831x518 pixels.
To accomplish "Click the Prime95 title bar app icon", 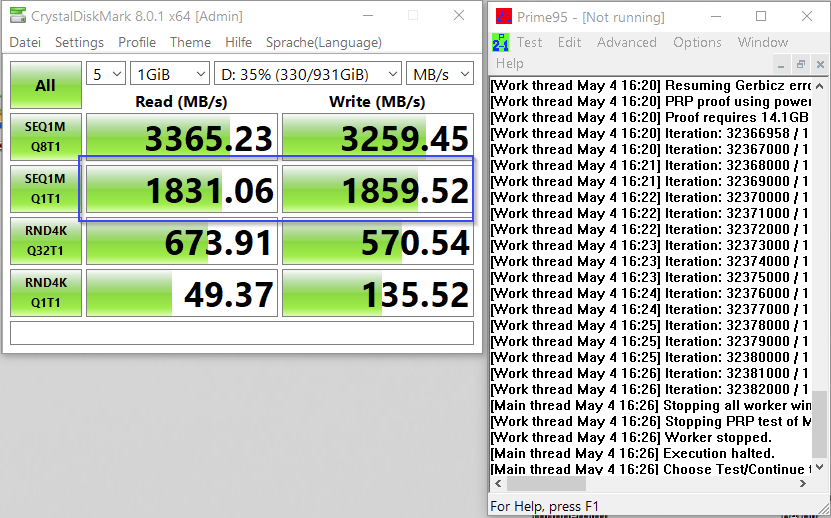I will [503, 16].
